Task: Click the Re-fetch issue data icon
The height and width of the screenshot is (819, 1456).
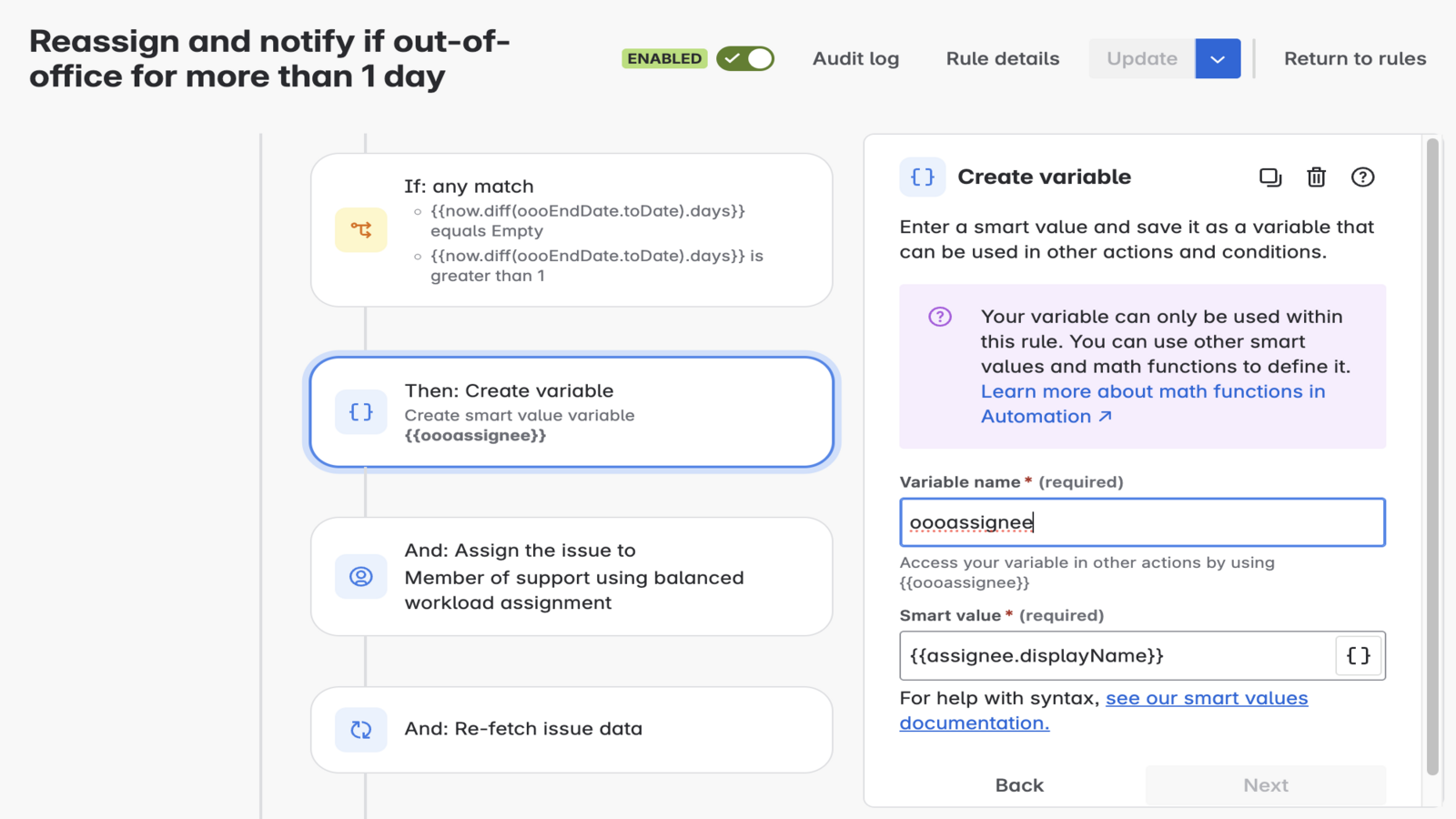Action: click(x=361, y=730)
